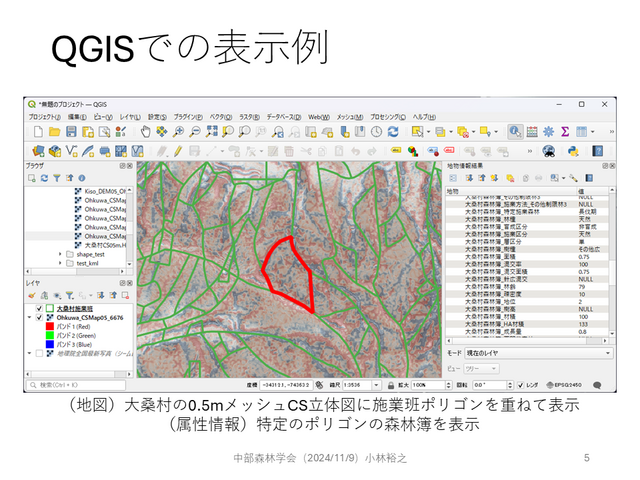Open the レイヤ menu
The image size is (640, 480).
(129, 117)
